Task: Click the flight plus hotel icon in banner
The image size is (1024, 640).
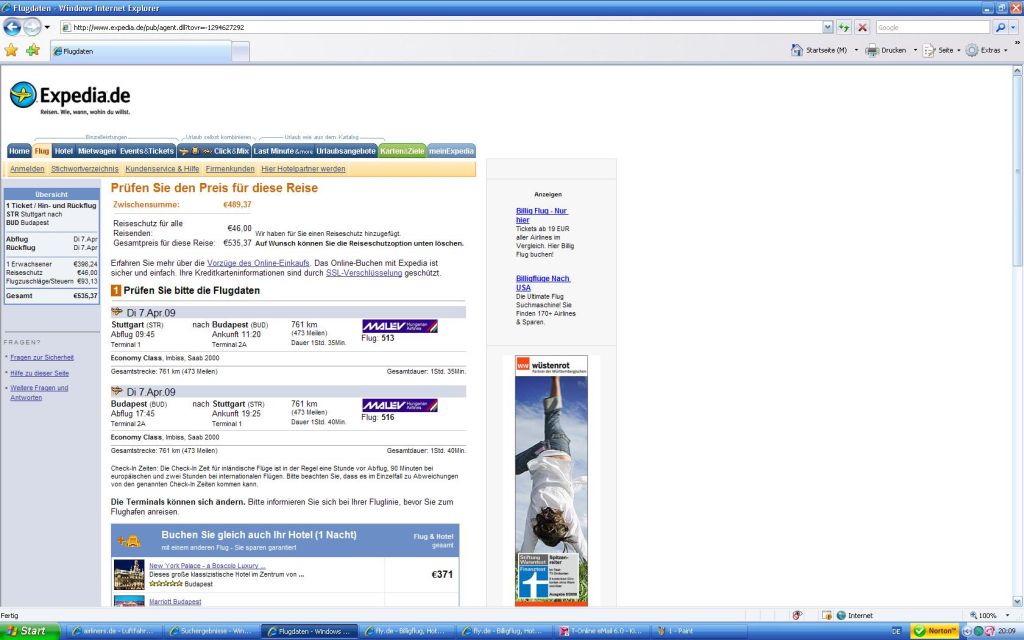Action: [x=129, y=541]
